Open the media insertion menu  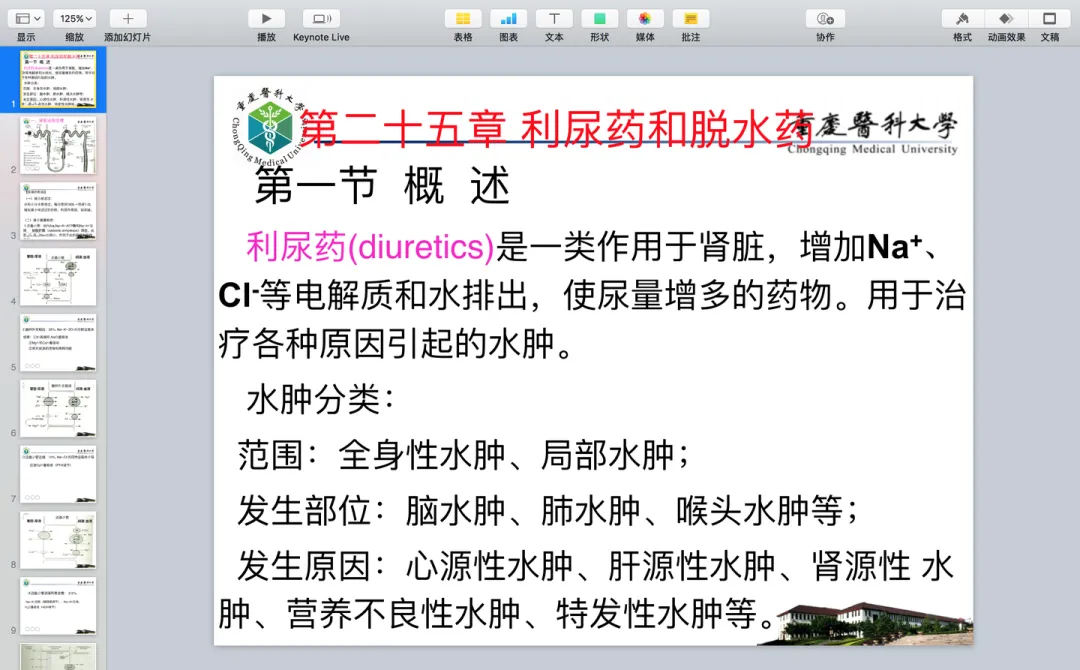(645, 19)
